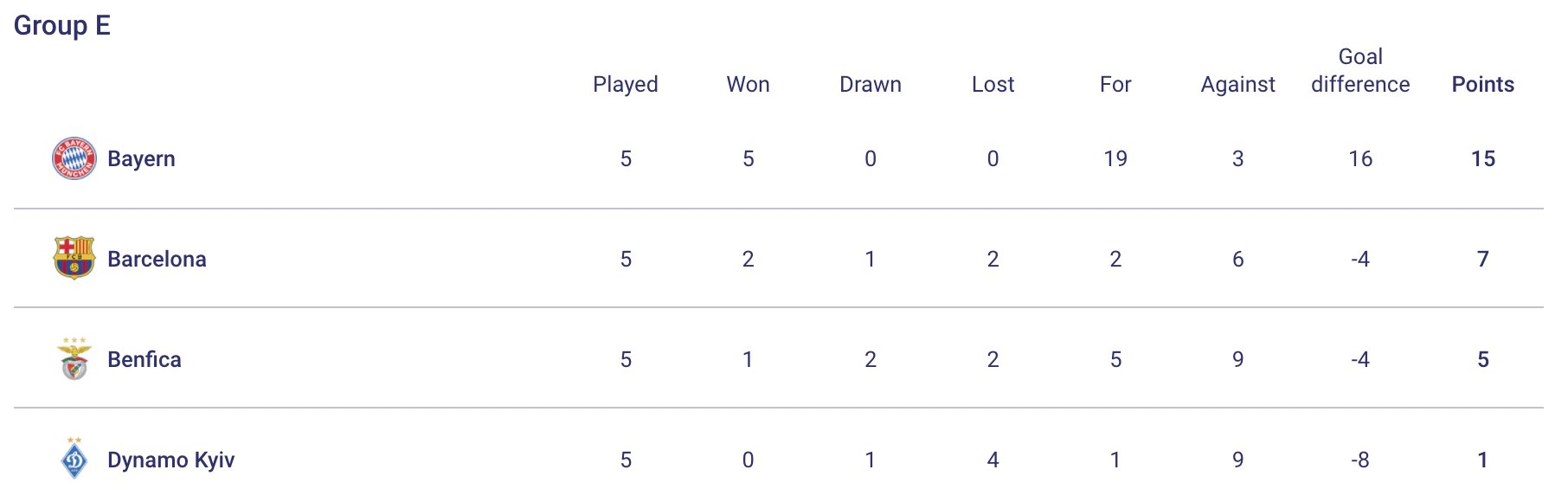1568x502 pixels.
Task: Click the Won column header
Action: tap(749, 85)
